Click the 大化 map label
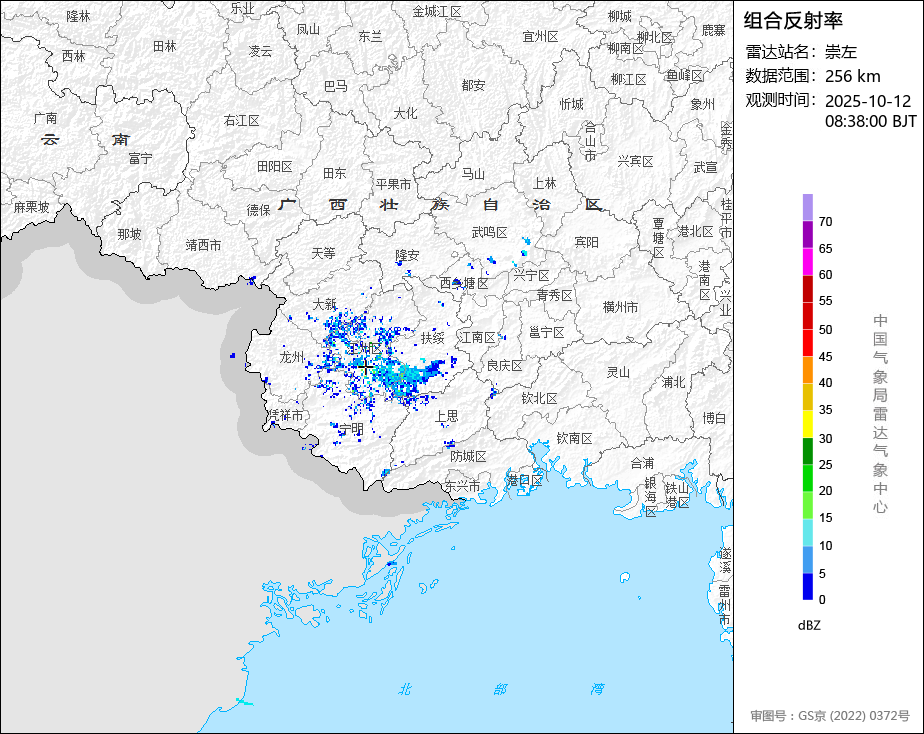 point(405,113)
